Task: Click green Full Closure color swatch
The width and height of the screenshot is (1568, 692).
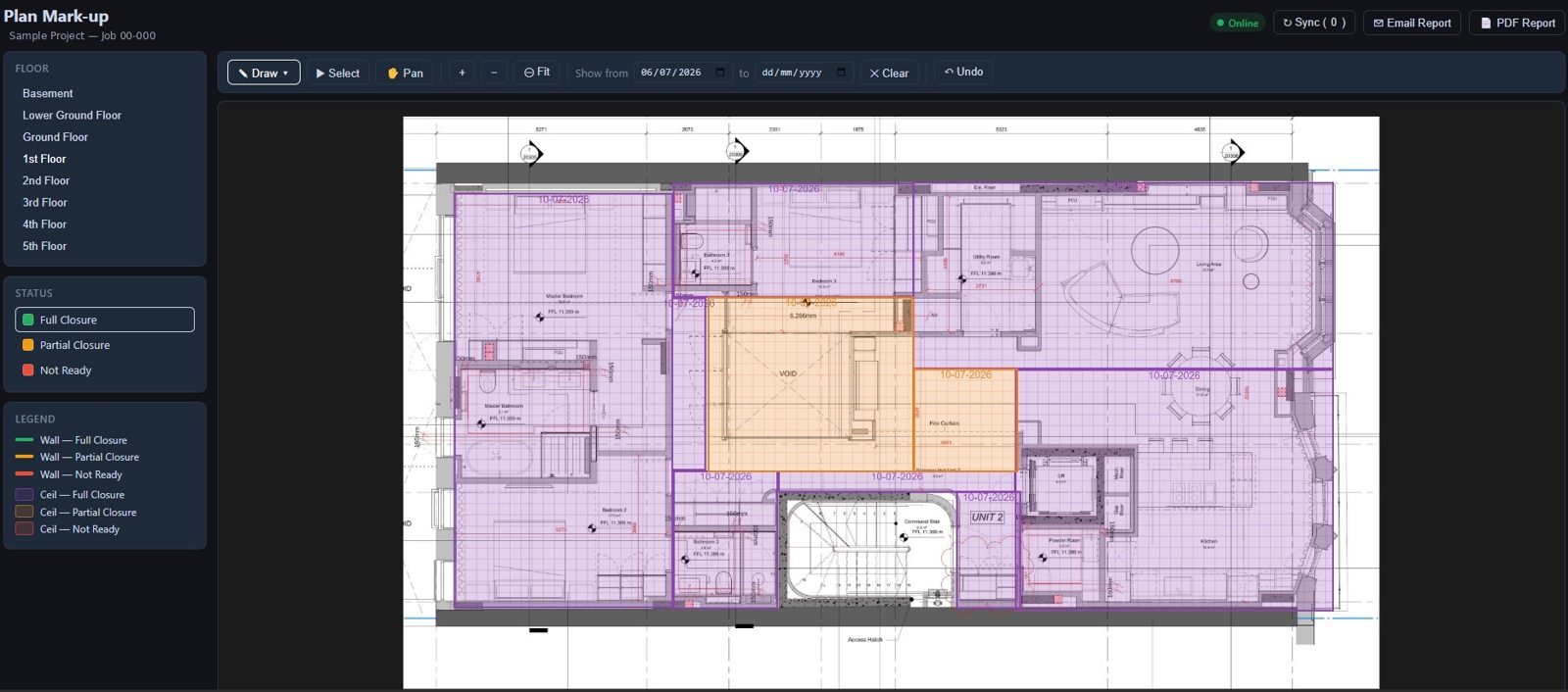Action: [28, 320]
